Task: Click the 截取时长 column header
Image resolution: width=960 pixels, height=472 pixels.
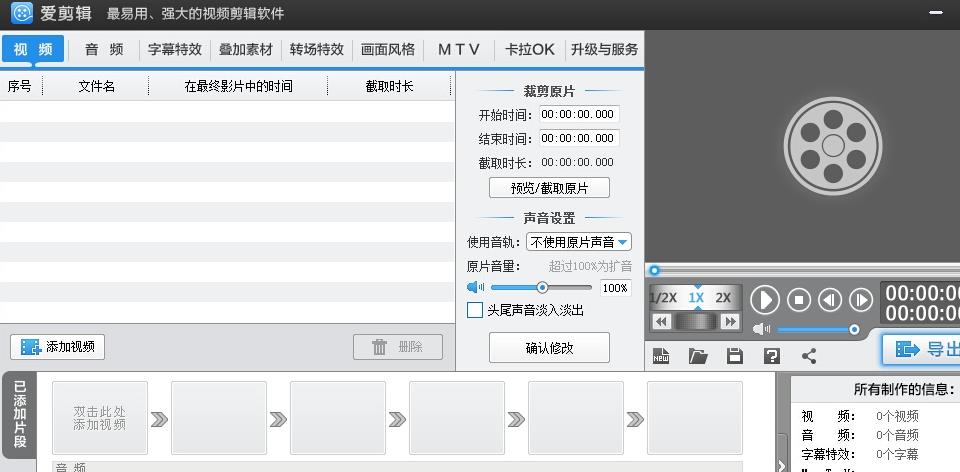Action: (389, 86)
